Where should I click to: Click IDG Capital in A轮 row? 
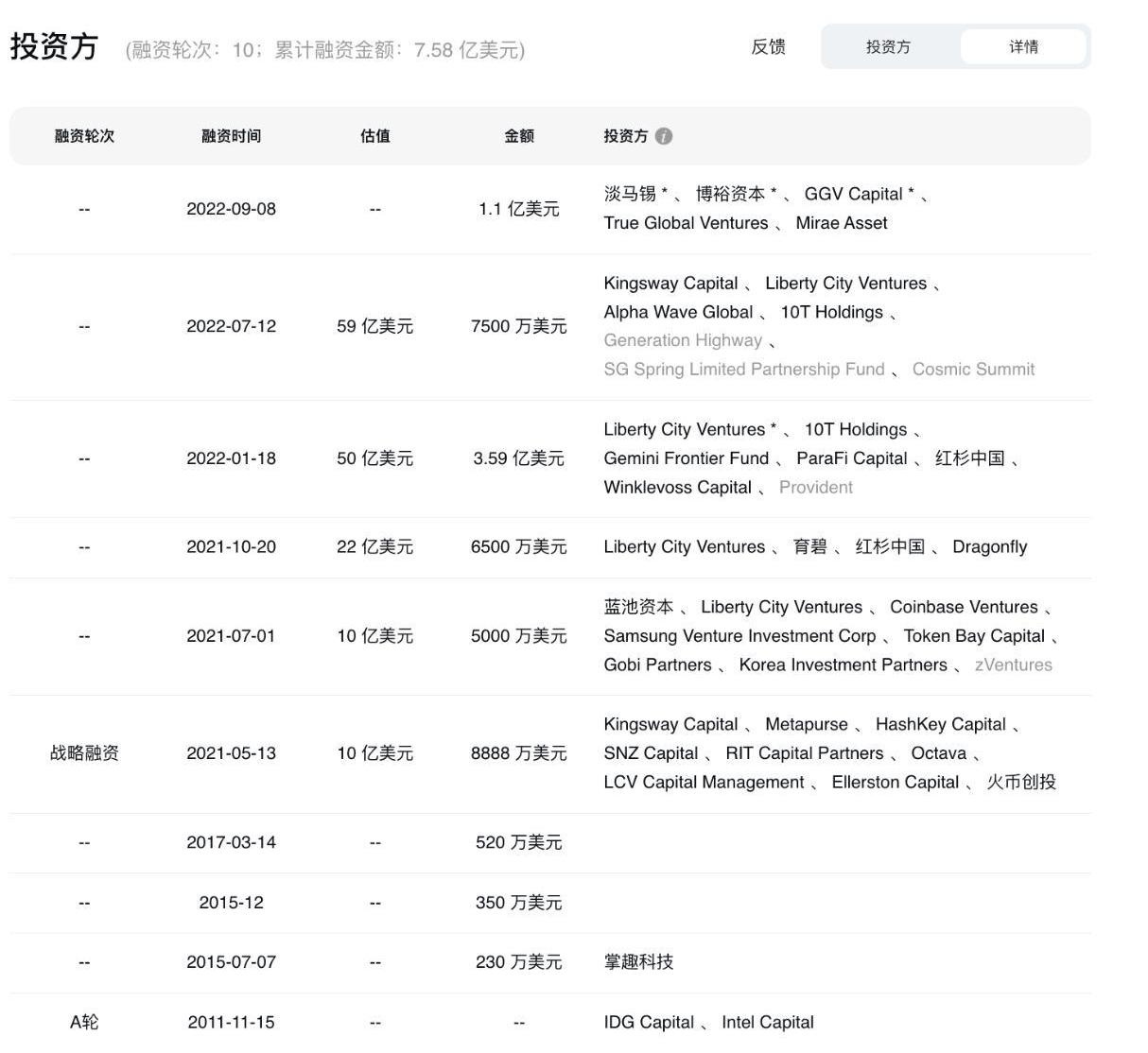click(649, 1023)
